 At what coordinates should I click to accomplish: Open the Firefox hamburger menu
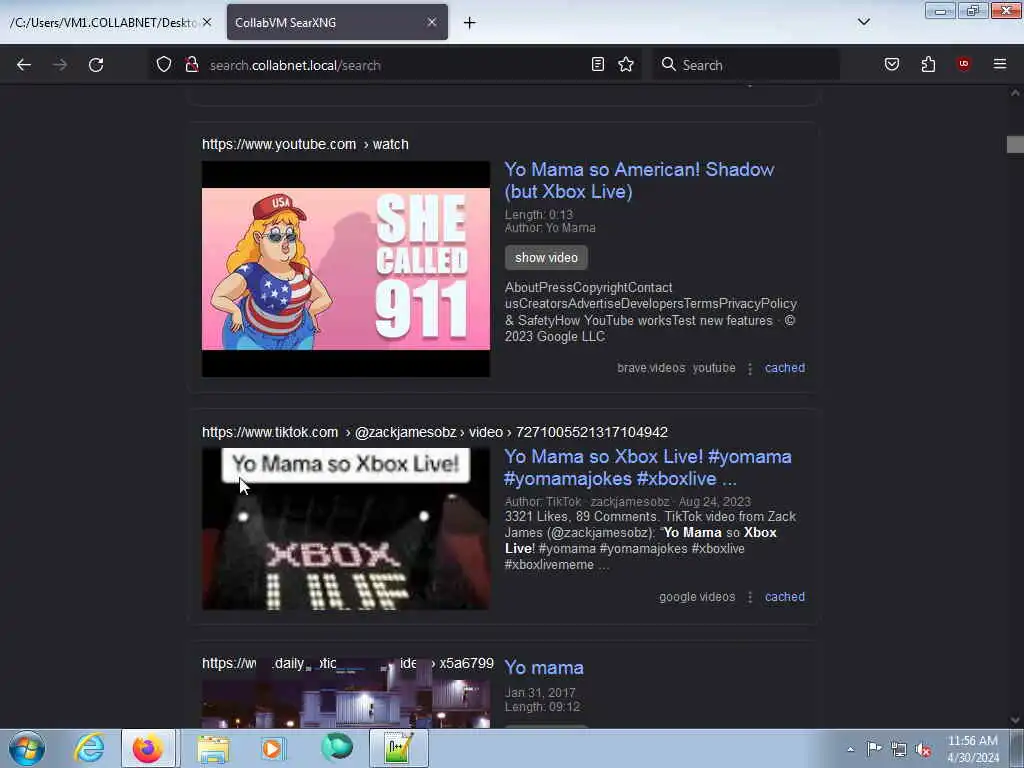click(1000, 64)
